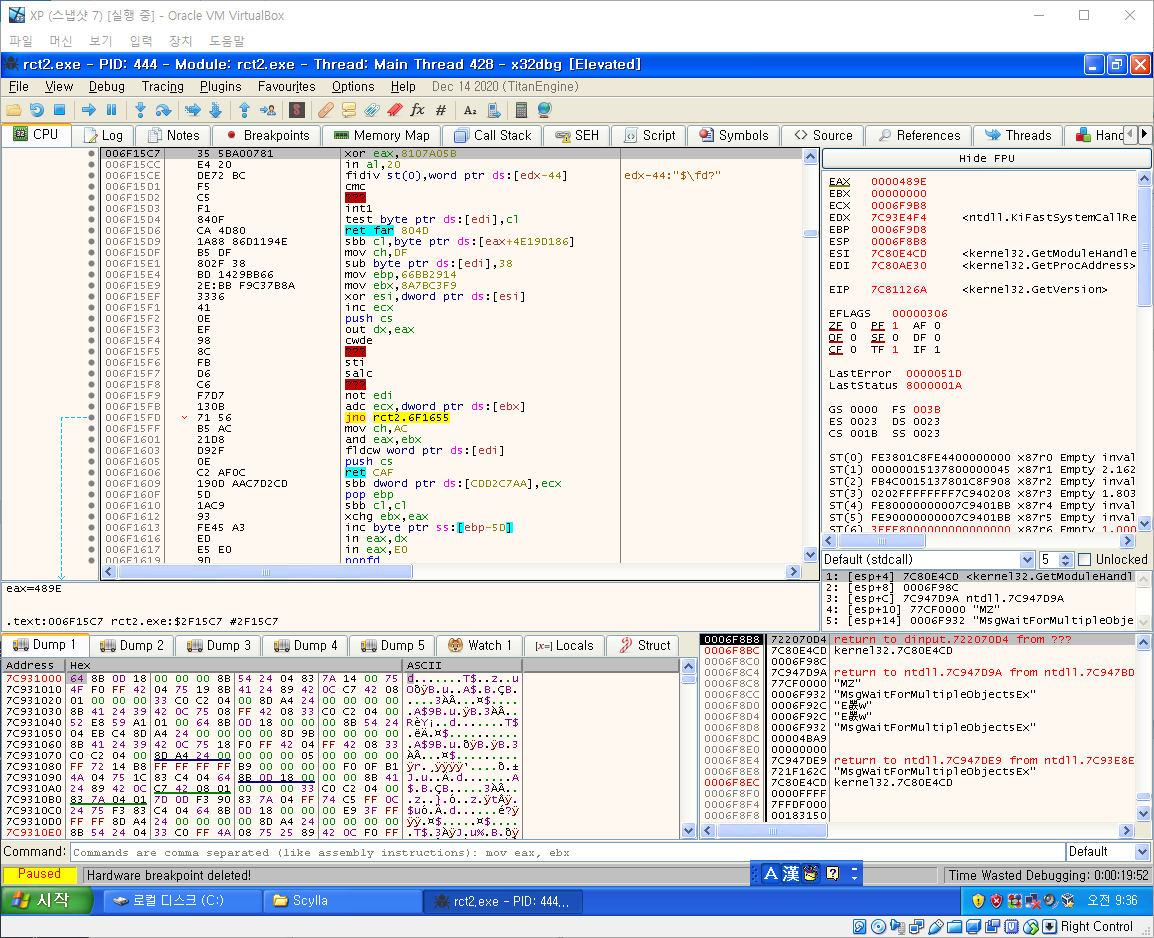
Task: Click the IME help question-mark icon
Action: pos(832,873)
